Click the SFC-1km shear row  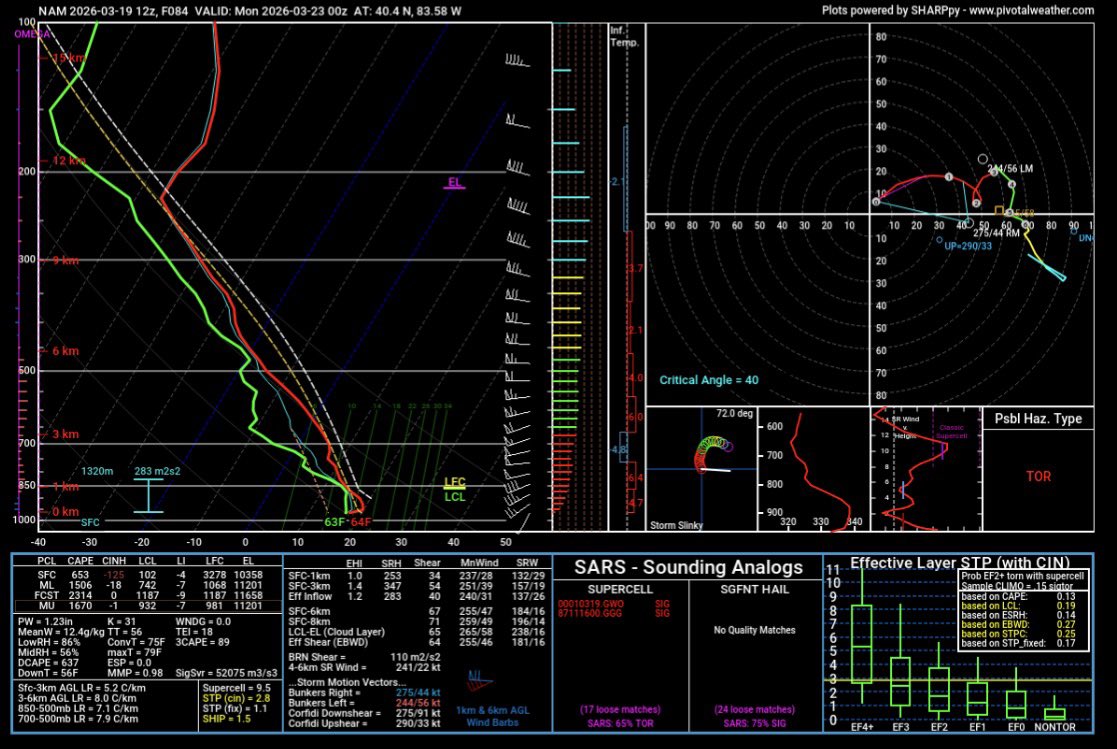tap(417, 575)
